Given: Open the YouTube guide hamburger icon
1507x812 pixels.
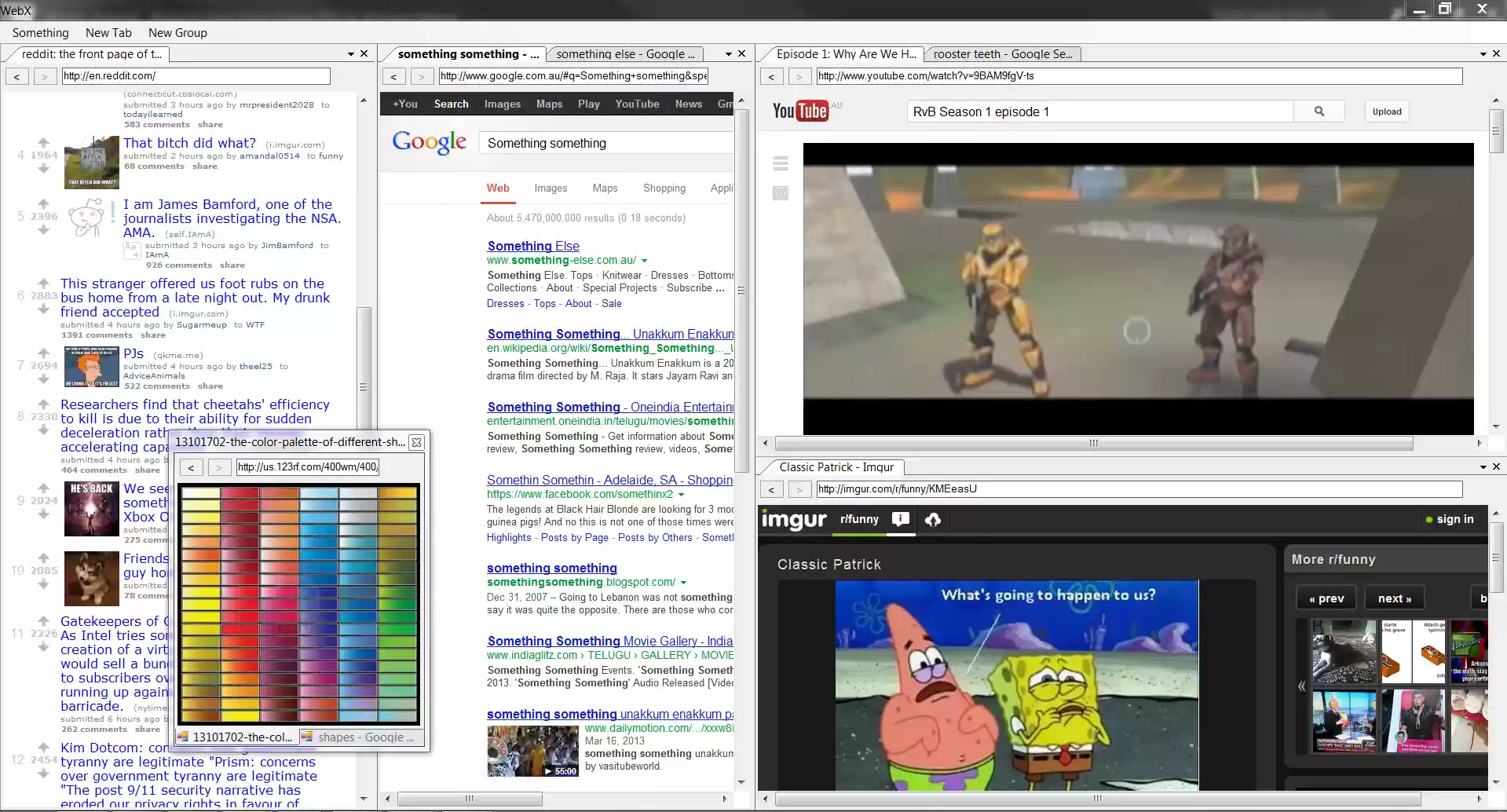Looking at the screenshot, I should pyautogui.click(x=780, y=163).
